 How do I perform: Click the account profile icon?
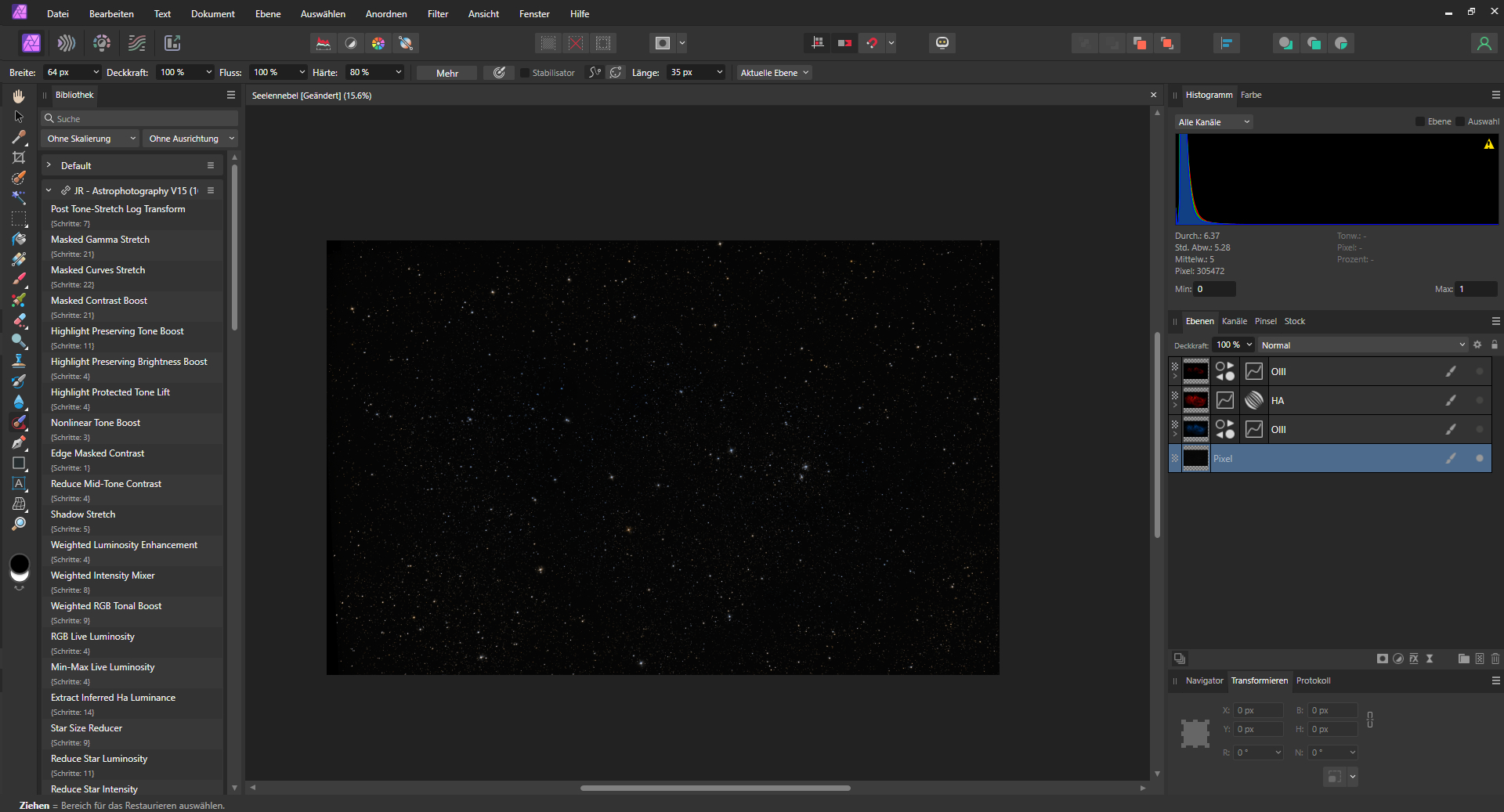[1484, 43]
